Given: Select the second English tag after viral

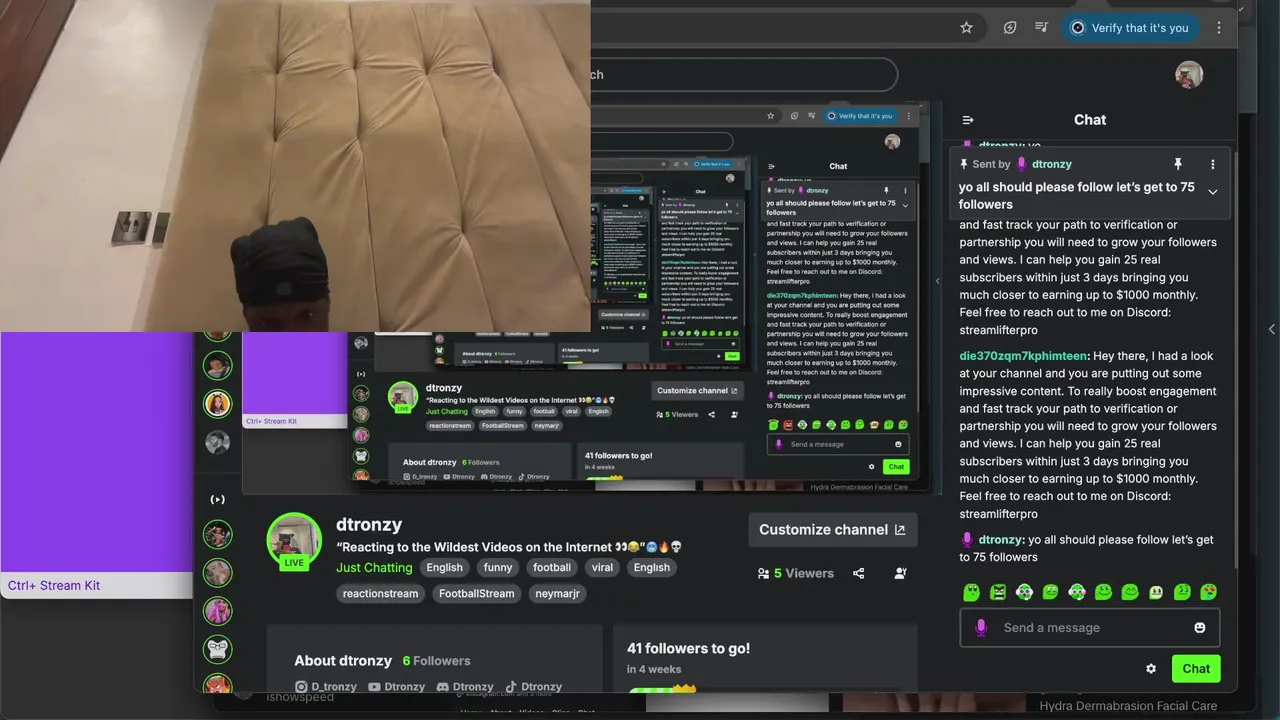Looking at the screenshot, I should [652, 568].
